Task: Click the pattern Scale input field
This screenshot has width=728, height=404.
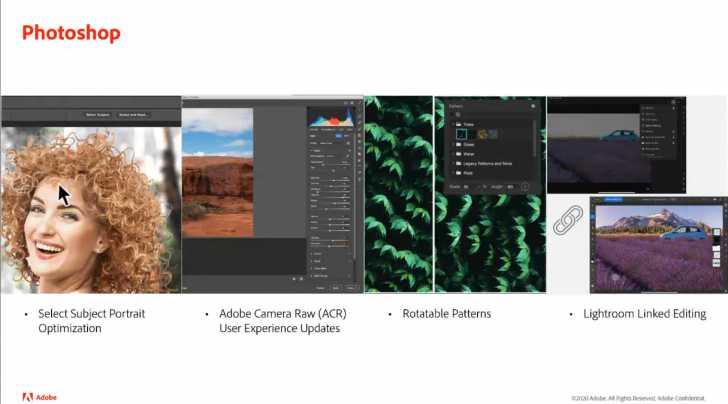Action: (468, 187)
